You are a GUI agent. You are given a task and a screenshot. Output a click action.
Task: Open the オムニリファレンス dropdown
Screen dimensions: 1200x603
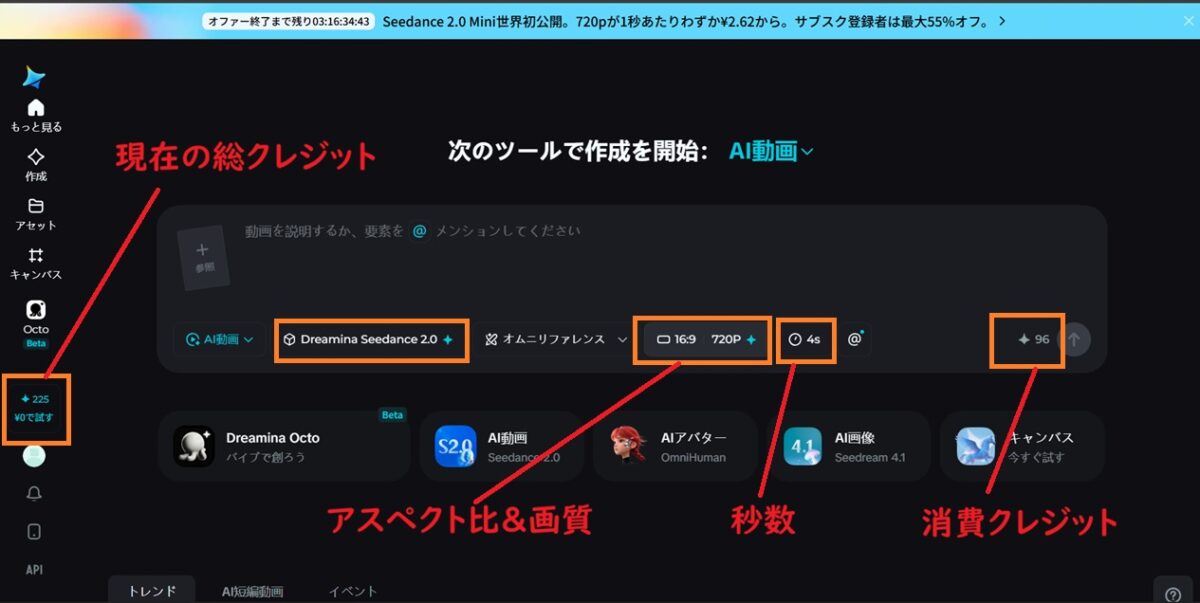555,340
